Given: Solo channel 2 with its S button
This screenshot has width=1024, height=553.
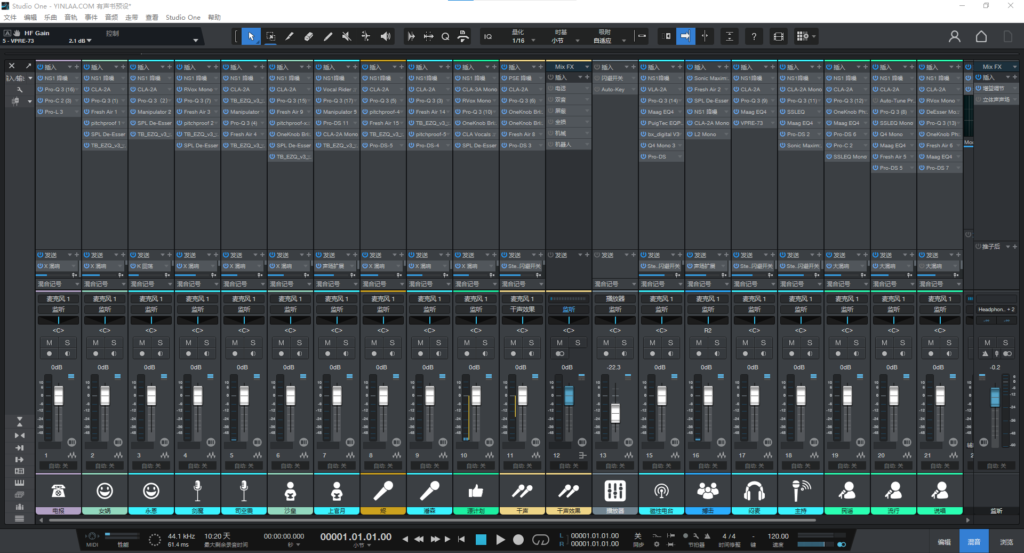Looking at the screenshot, I should [115, 344].
